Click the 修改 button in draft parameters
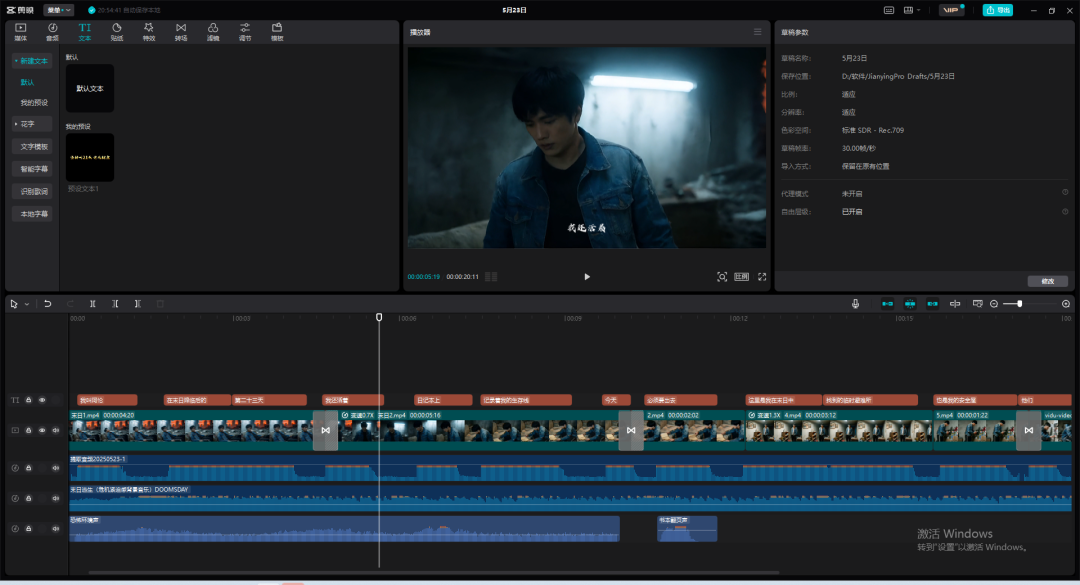 click(x=1048, y=281)
